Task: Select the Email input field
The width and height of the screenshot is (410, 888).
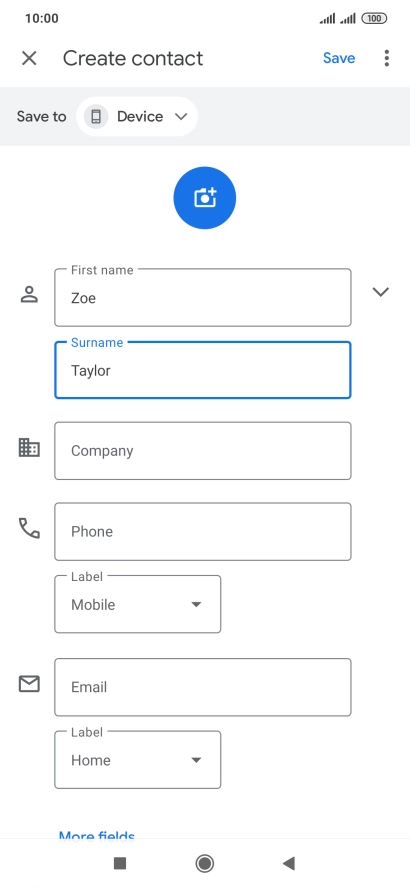Action: point(203,687)
